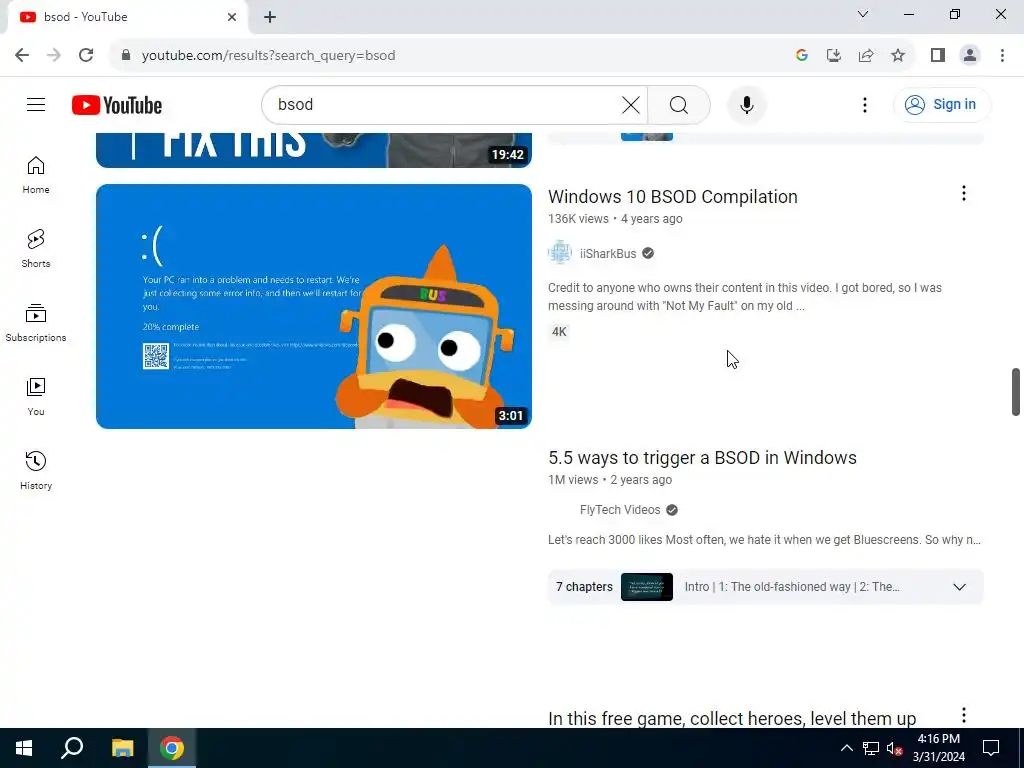
Task: Share this page with the share icon
Action: coord(866,56)
